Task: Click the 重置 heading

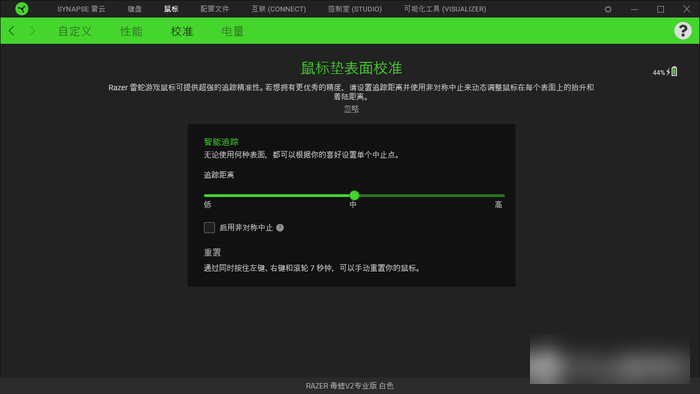Action: [x=212, y=253]
